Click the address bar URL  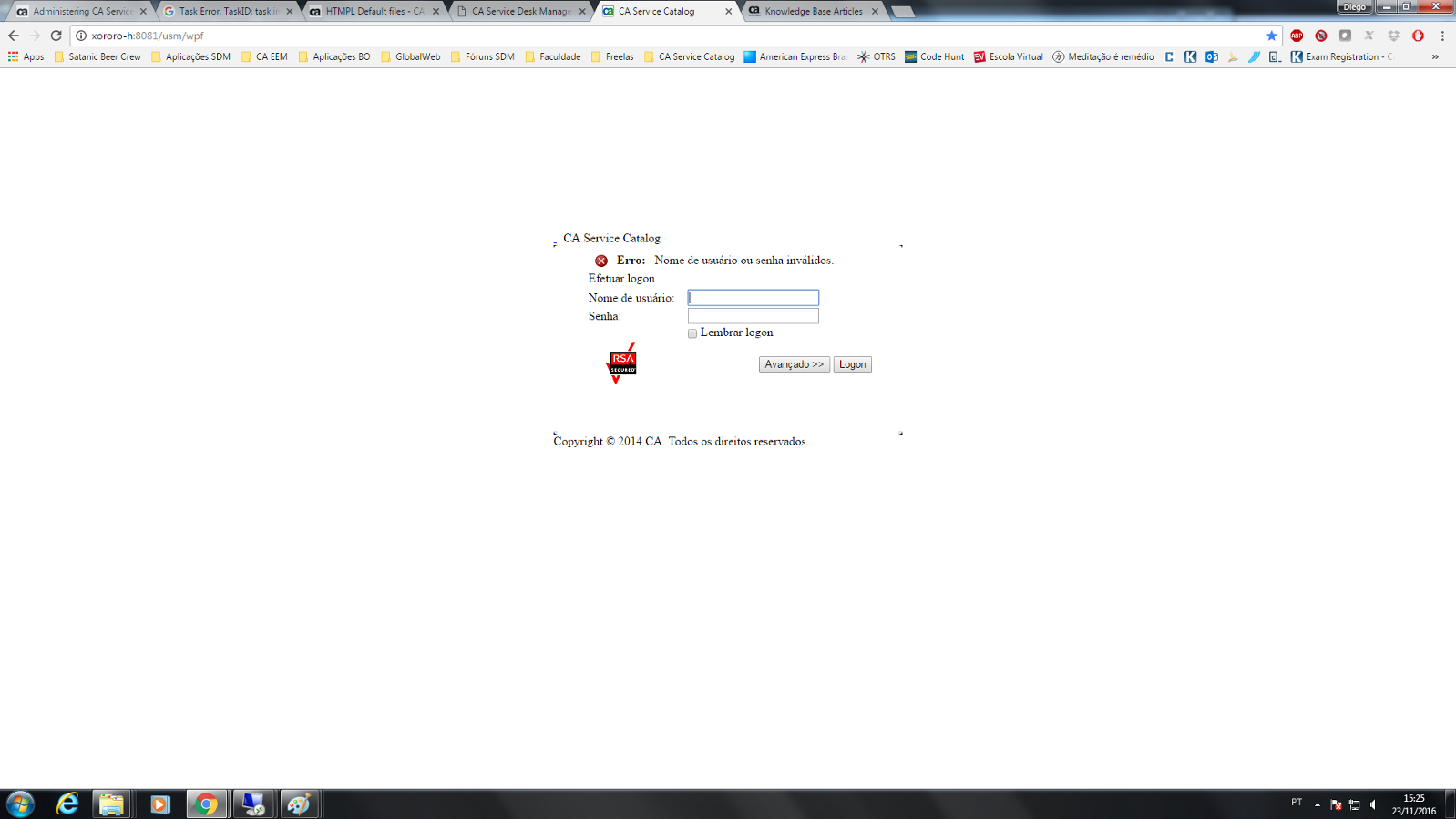(148, 36)
